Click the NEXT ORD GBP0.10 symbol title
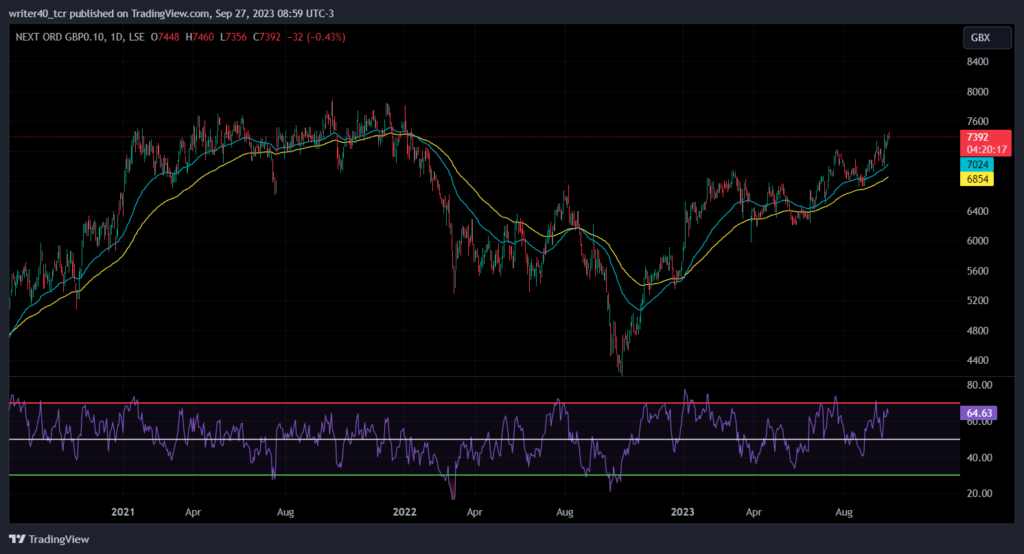 (60, 37)
